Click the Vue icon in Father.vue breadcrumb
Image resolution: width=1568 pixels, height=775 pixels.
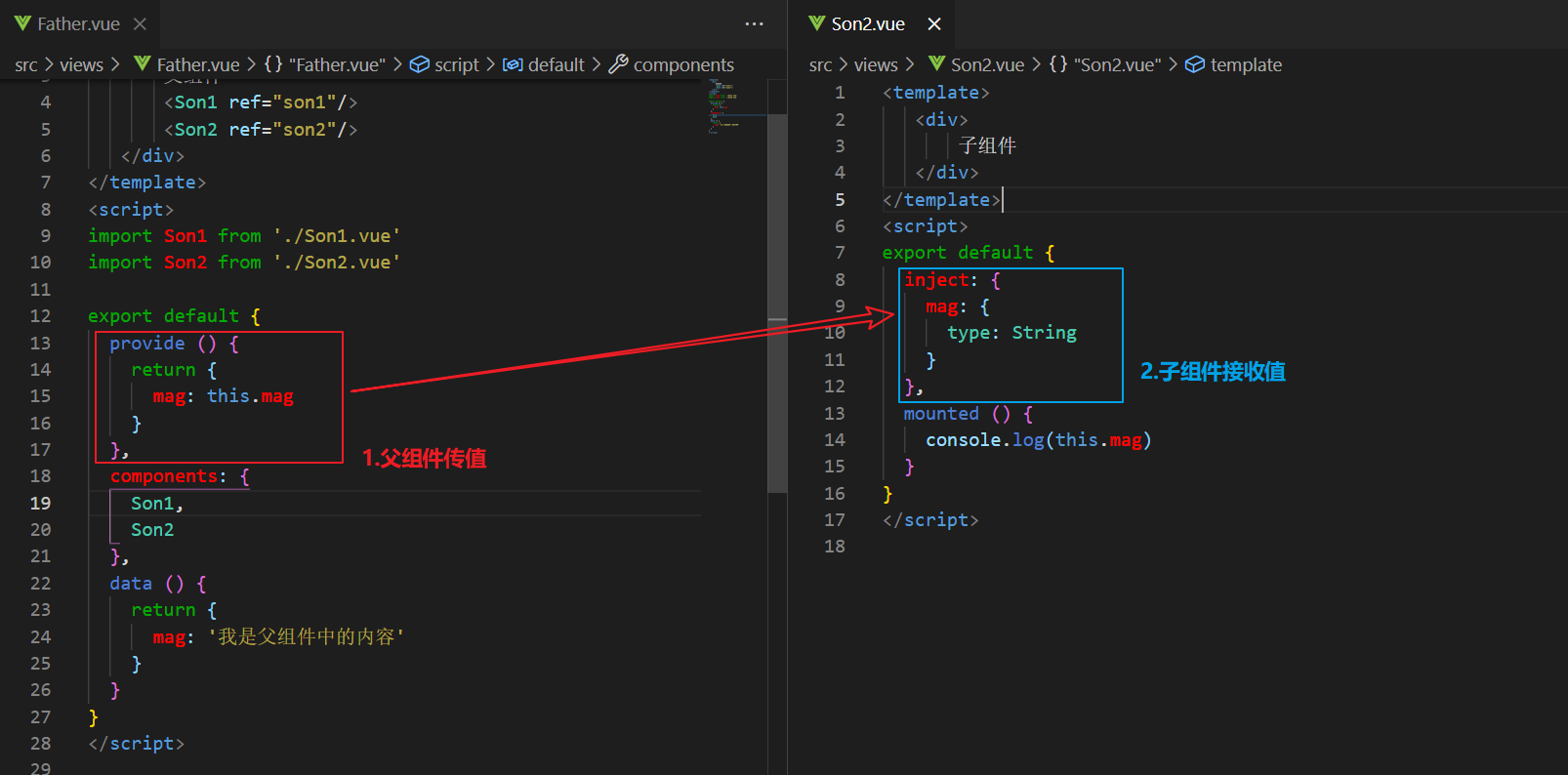click(x=143, y=63)
